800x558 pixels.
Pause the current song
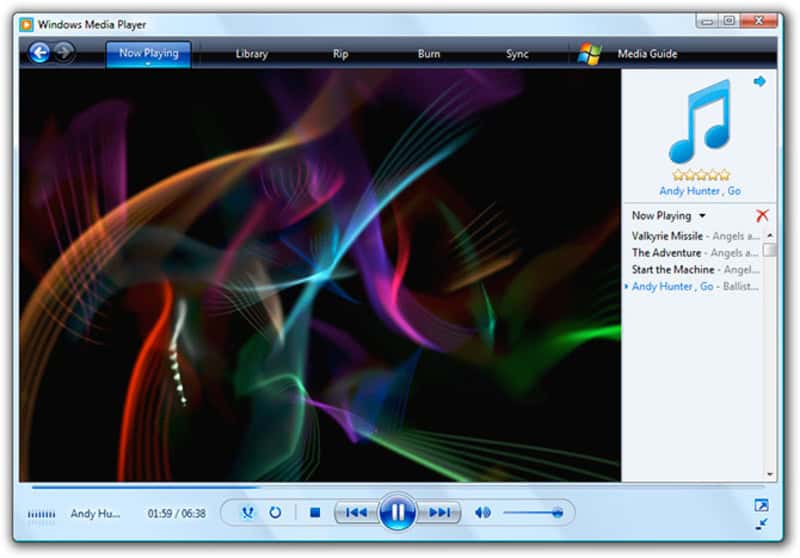tap(397, 513)
